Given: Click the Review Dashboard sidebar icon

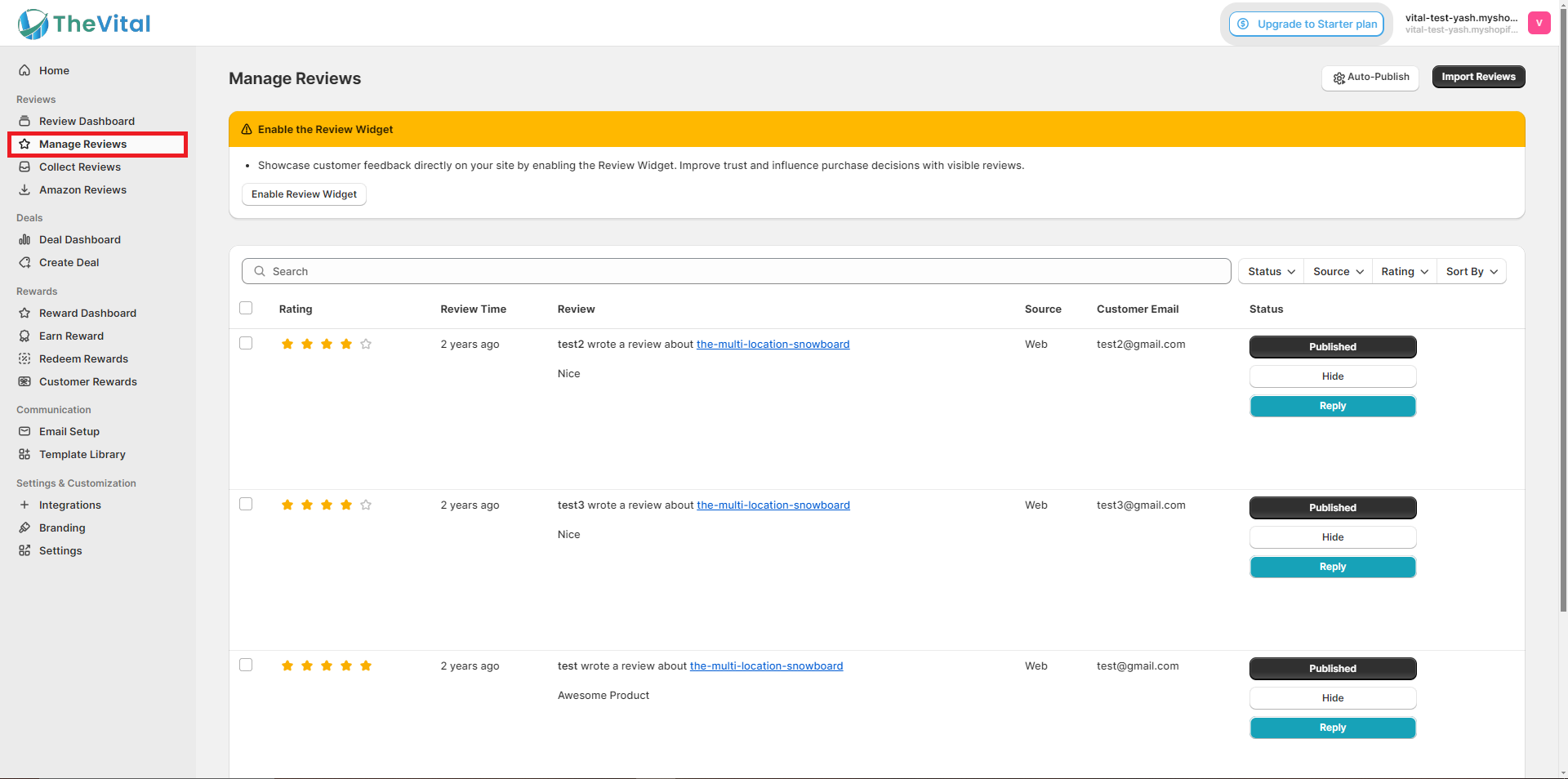Looking at the screenshot, I should 24,121.
